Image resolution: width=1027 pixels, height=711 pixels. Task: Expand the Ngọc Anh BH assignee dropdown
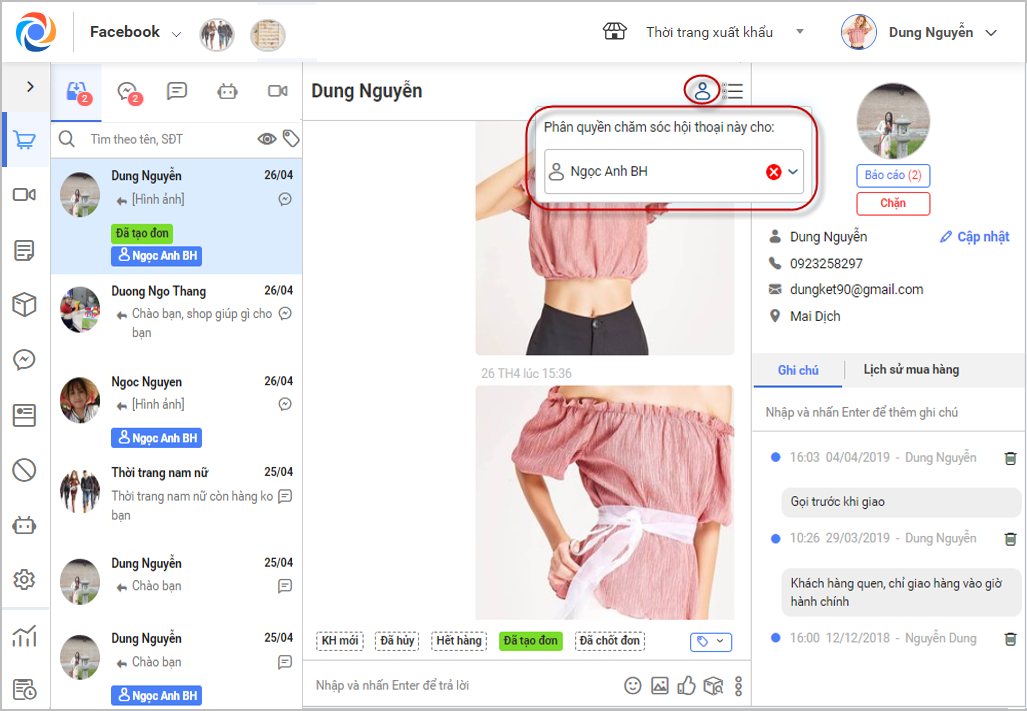(793, 172)
